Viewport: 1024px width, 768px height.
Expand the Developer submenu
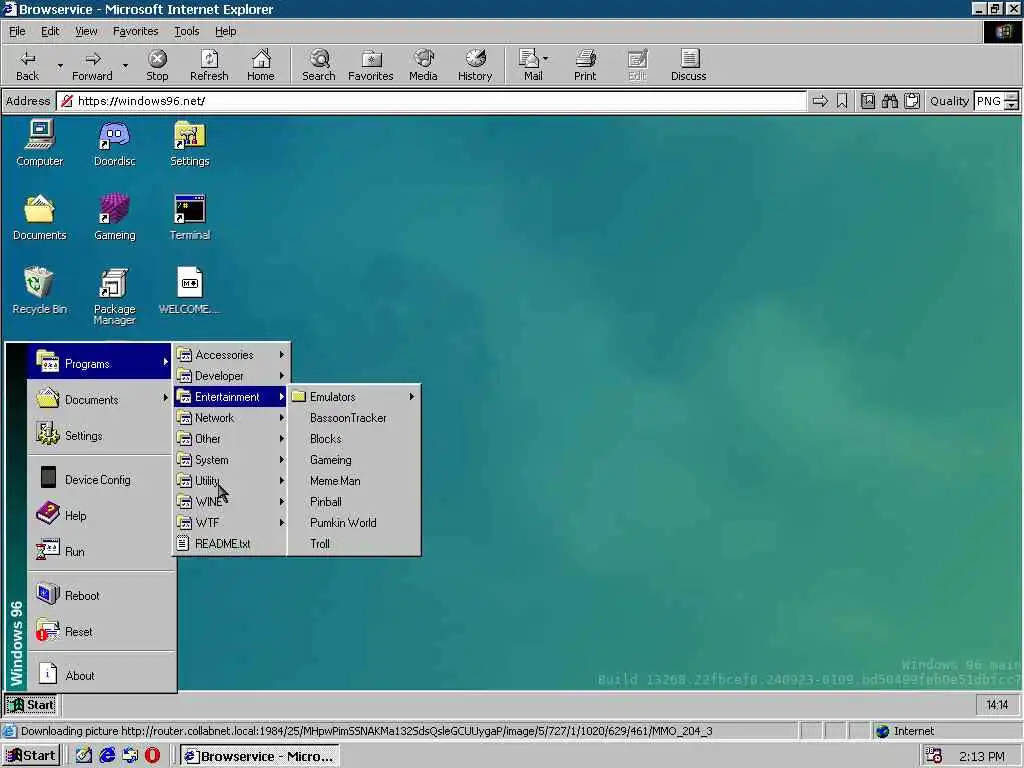pos(231,376)
